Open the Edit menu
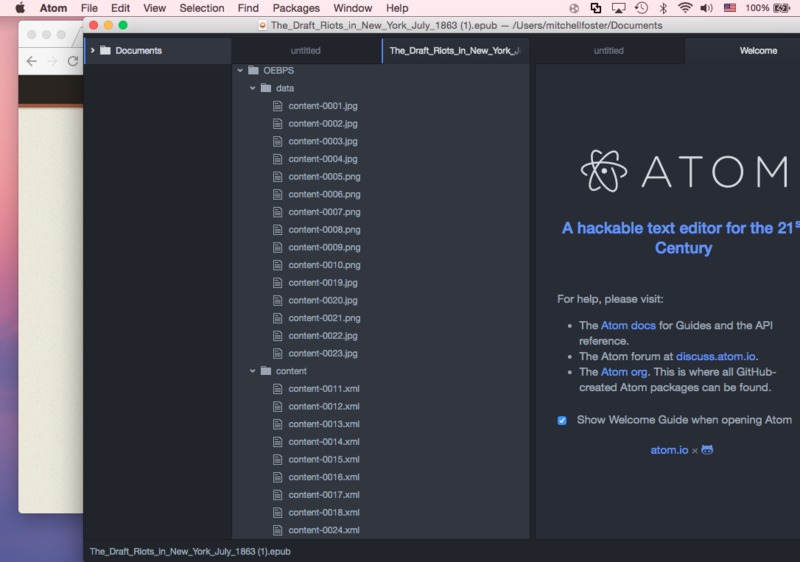Image resolution: width=800 pixels, height=562 pixels. tap(120, 8)
